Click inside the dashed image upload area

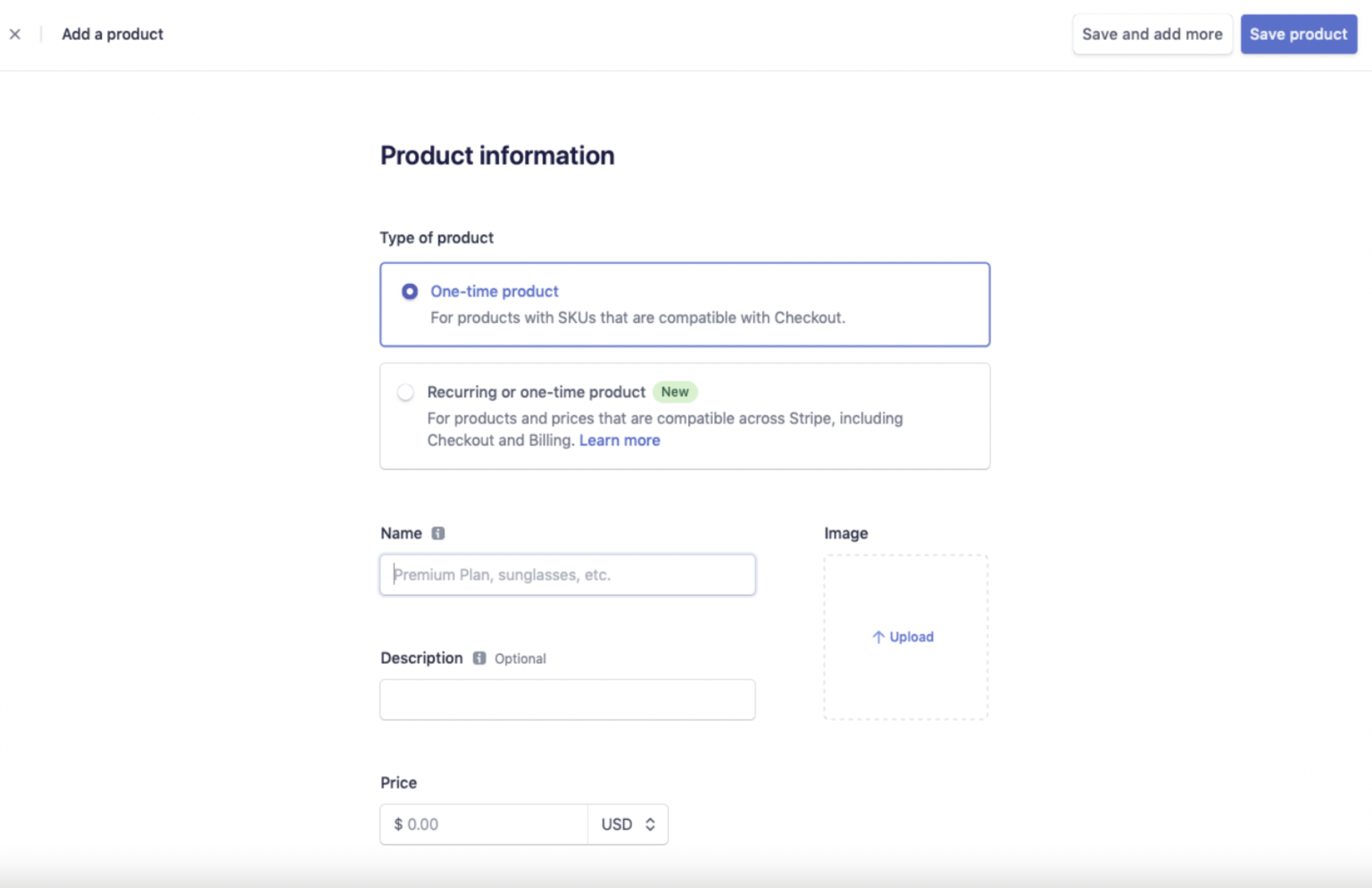[x=905, y=636]
